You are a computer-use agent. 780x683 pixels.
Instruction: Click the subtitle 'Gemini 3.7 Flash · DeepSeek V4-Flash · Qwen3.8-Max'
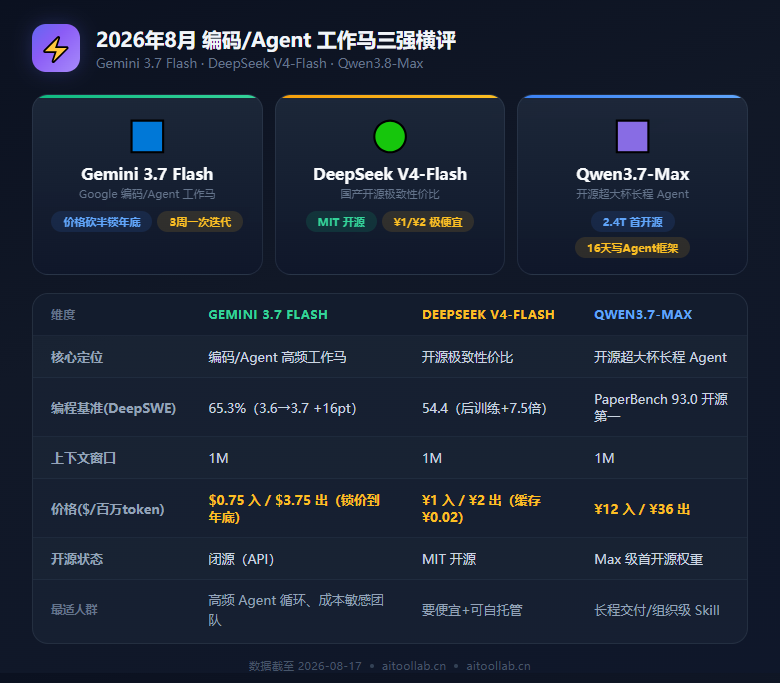259,64
